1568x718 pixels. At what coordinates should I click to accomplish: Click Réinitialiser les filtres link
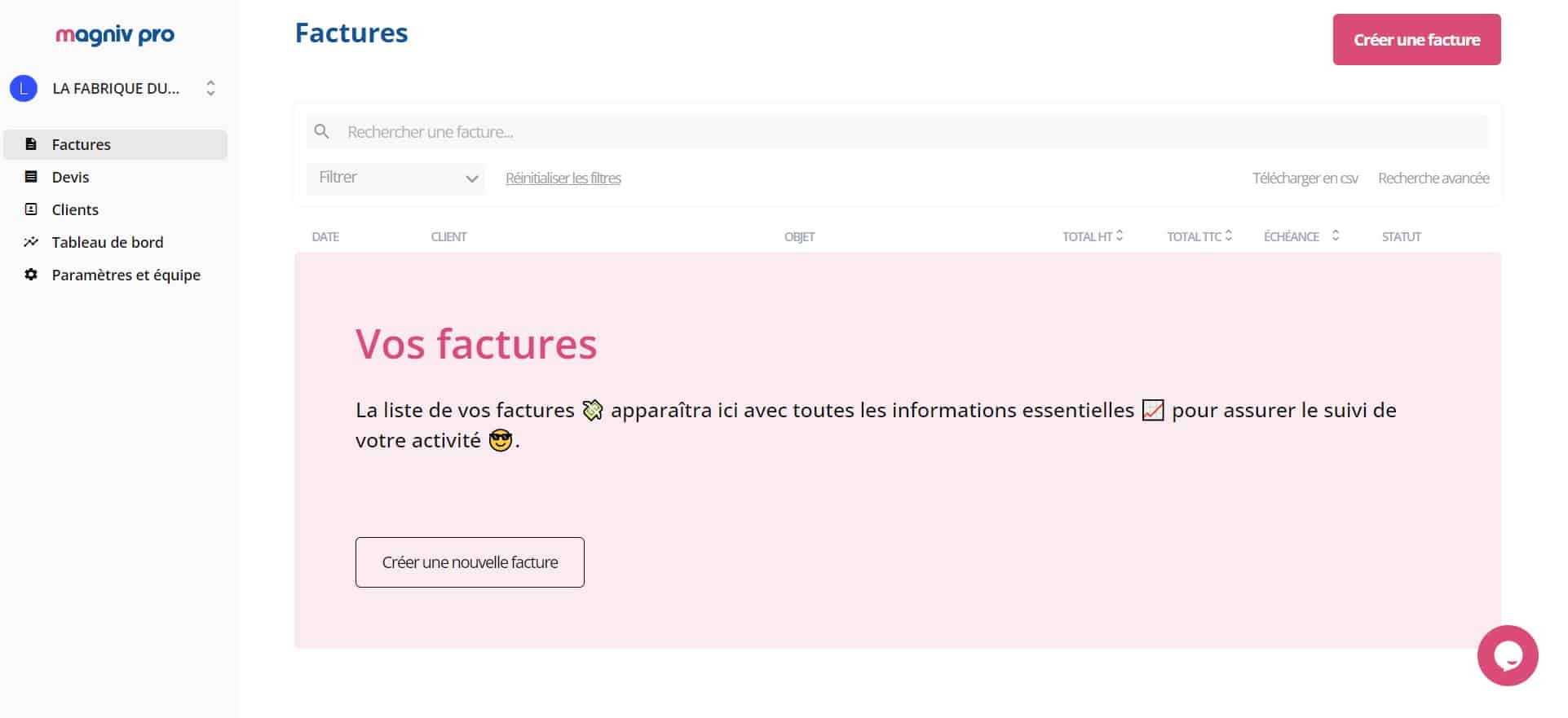point(563,178)
